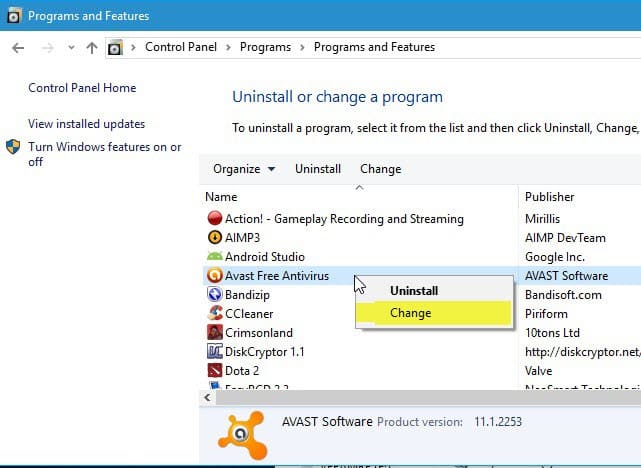Choose Change in the context menu
This screenshot has width=641, height=468.
pyautogui.click(x=434, y=313)
